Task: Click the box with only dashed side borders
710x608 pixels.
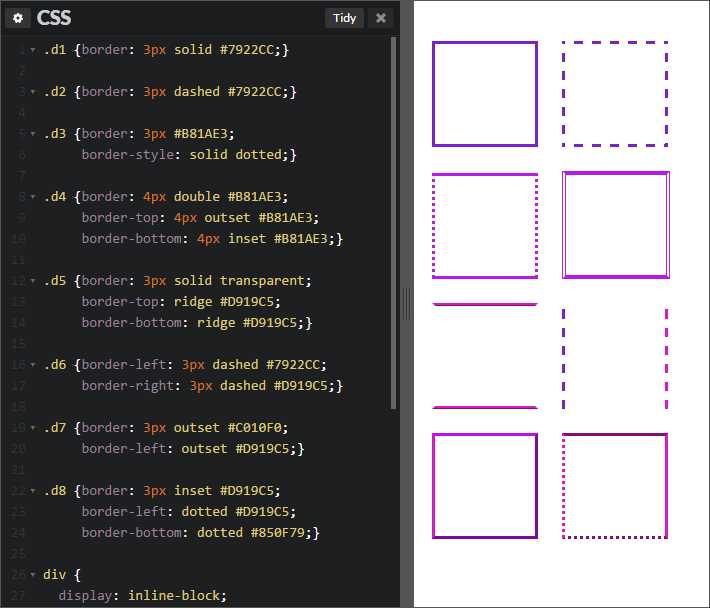Action: pyautogui.click(x=615, y=358)
